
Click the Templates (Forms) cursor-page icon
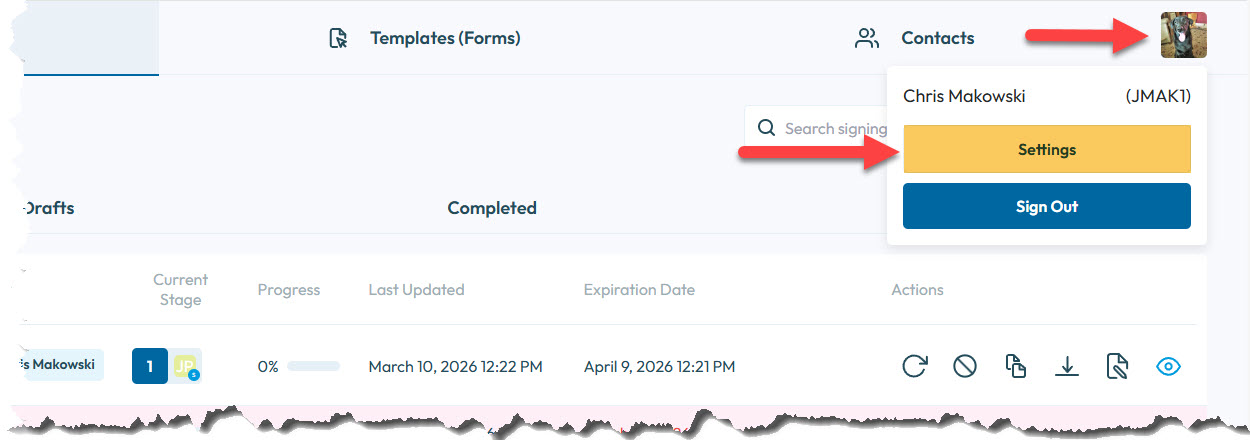(339, 39)
